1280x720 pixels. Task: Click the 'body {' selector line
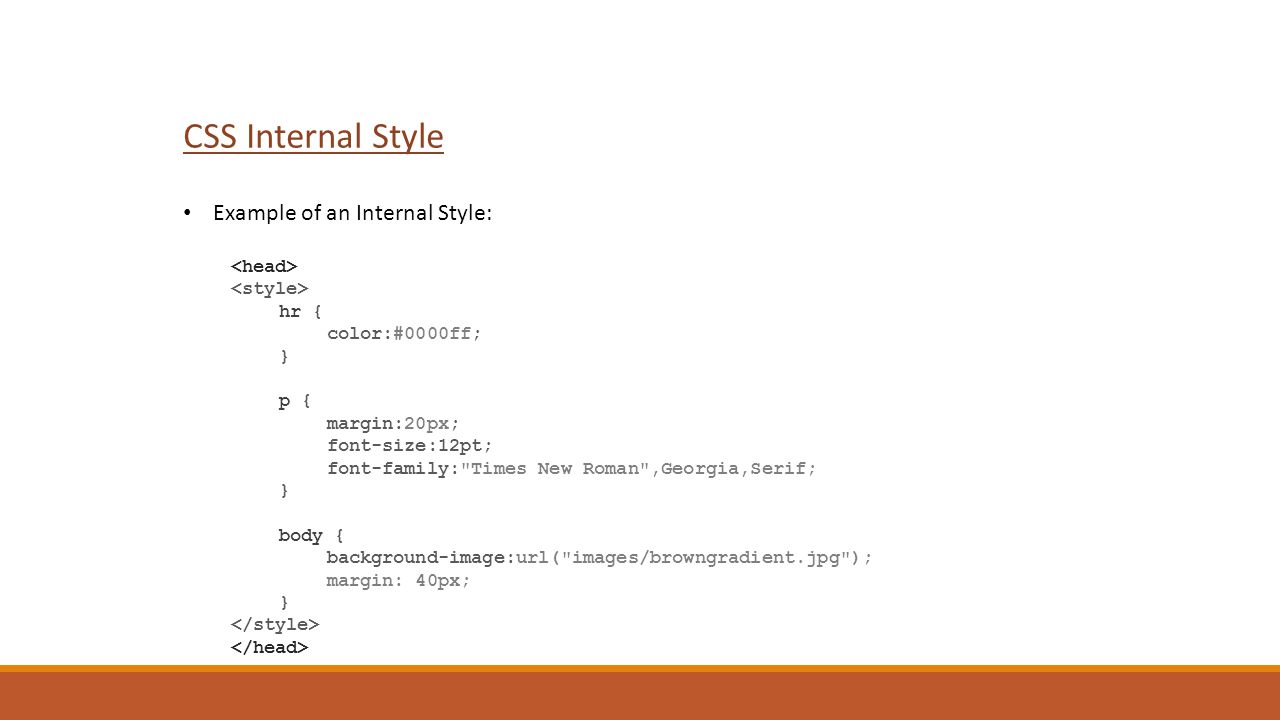pyautogui.click(x=311, y=535)
